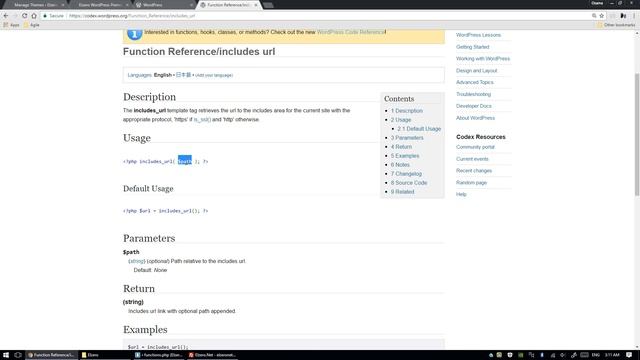Open Recent changes link
This screenshot has height=360, width=640.
click(x=474, y=171)
